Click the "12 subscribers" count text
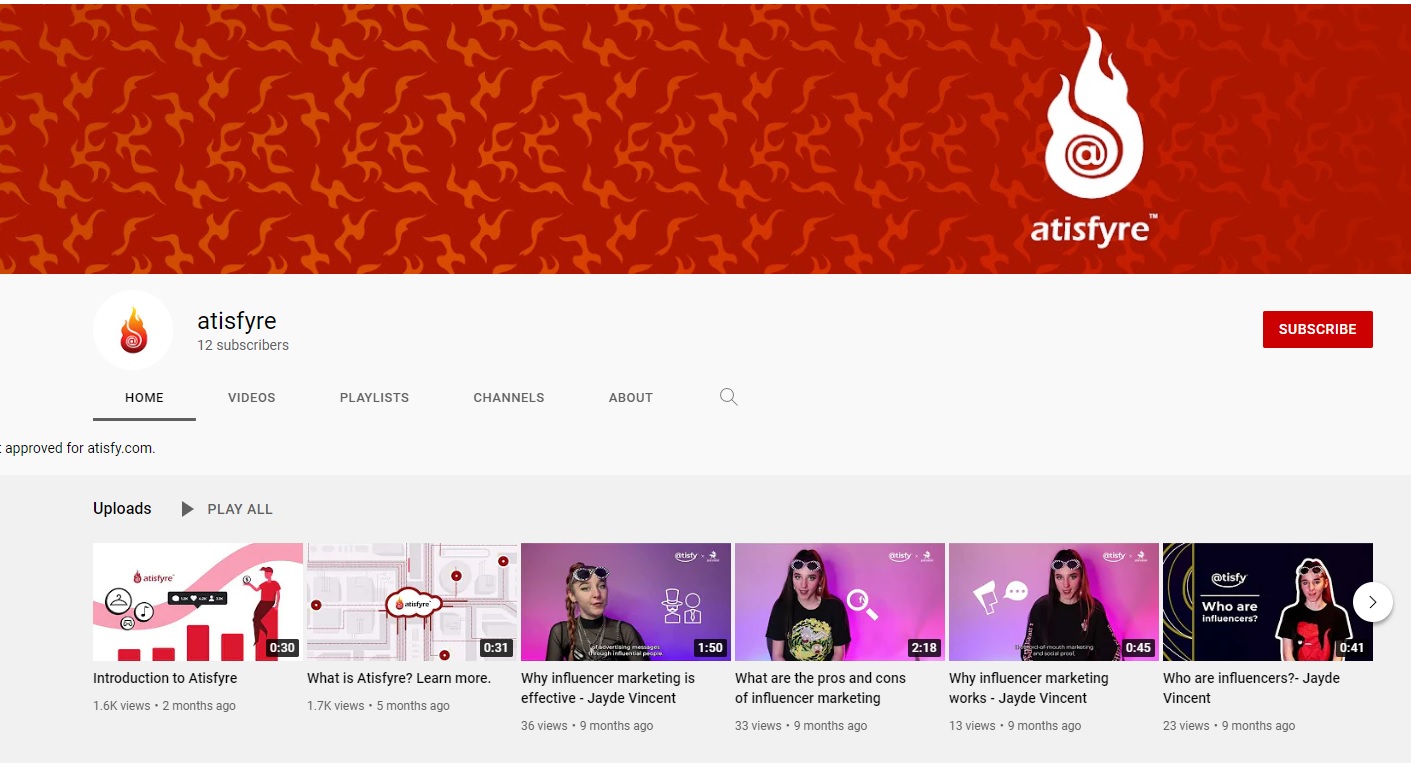This screenshot has height=763, width=1411. click(243, 345)
